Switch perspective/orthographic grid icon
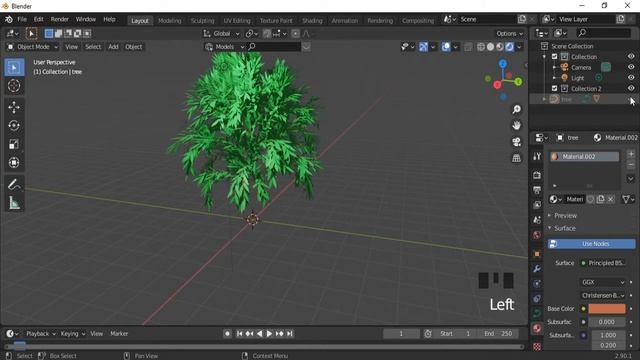The width and height of the screenshot is (640, 360). (x=516, y=158)
